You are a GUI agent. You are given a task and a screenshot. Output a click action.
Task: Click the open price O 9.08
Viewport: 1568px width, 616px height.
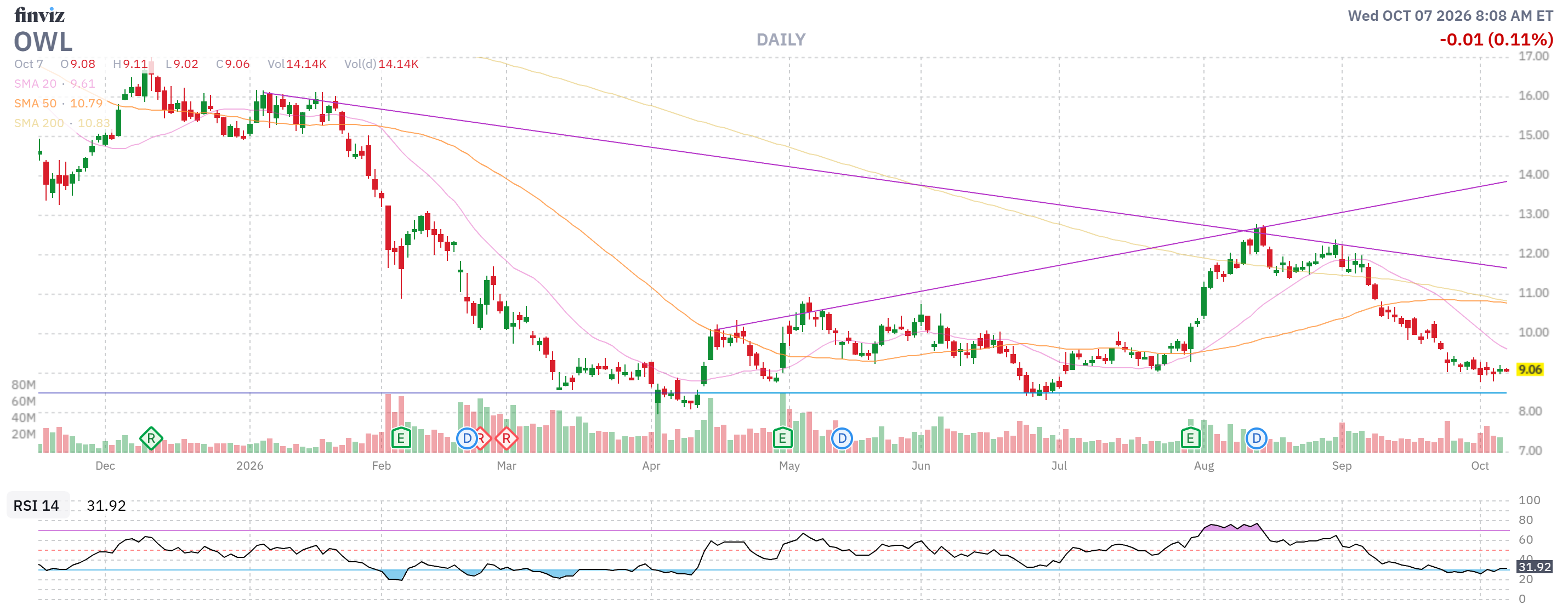78,64
